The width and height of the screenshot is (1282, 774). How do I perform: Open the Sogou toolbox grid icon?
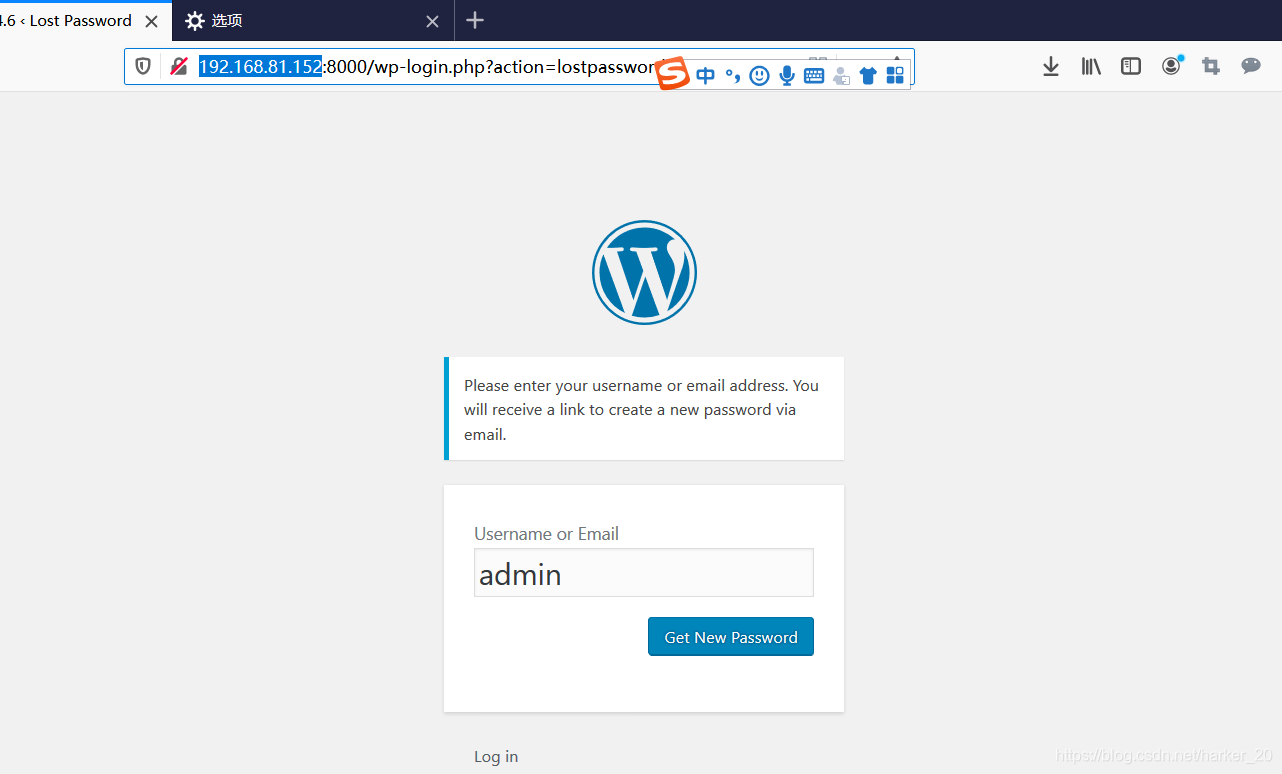[x=895, y=75]
